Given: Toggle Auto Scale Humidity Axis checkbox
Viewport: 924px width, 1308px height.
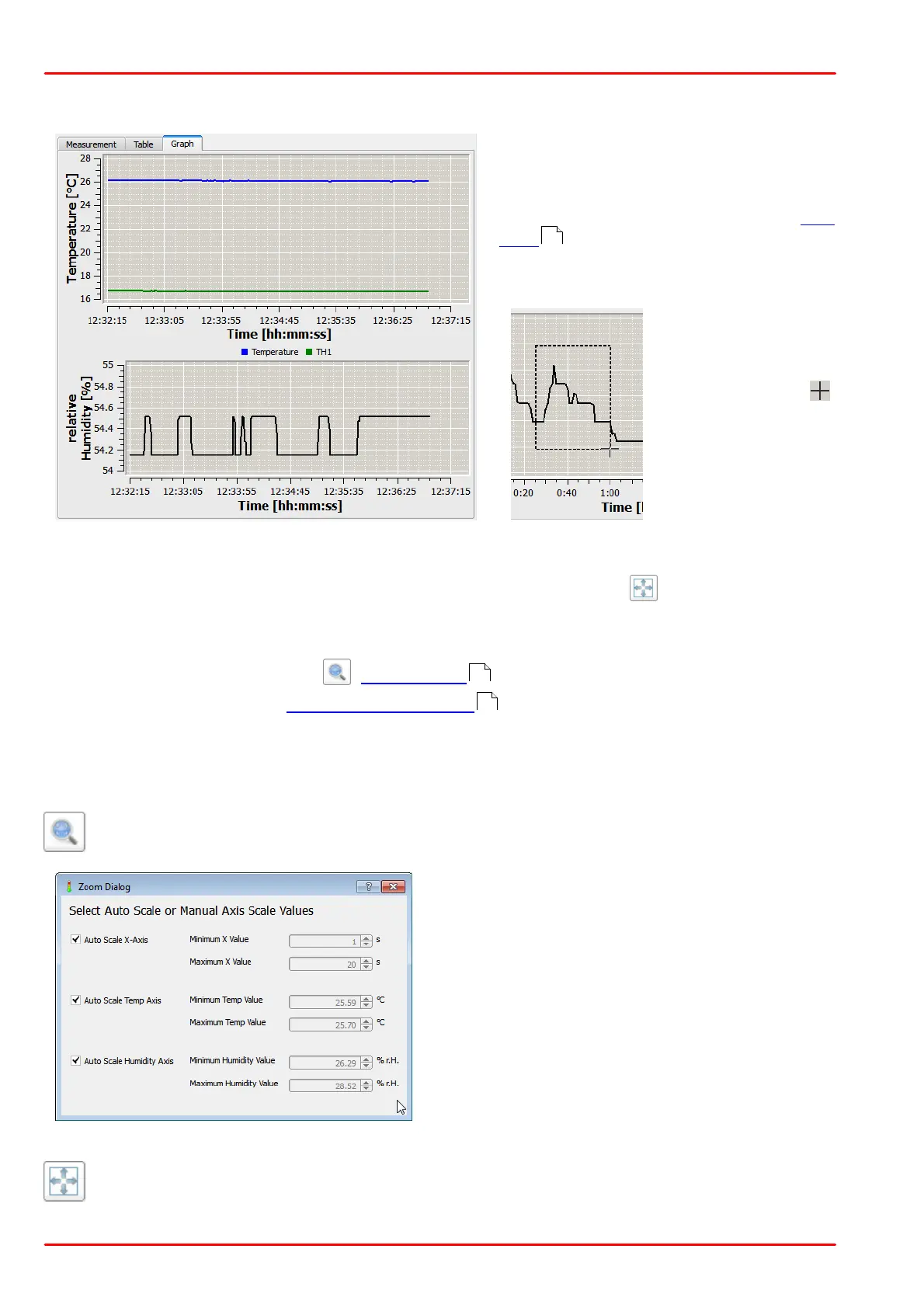Looking at the screenshot, I should [76, 1060].
